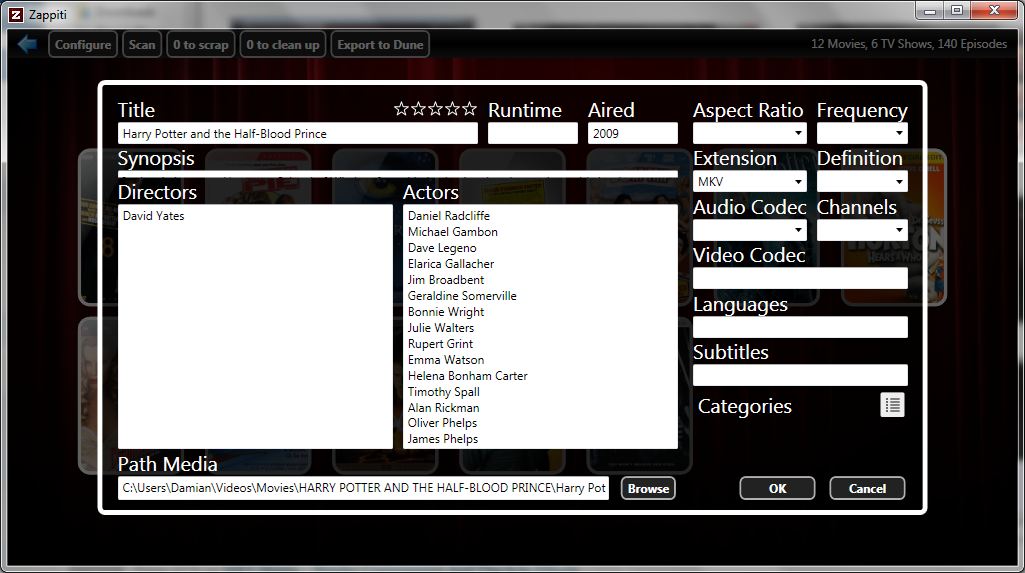Image resolution: width=1025 pixels, height=573 pixels.
Task: Select actor Helena Bonham Carter
Action: pyautogui.click(x=467, y=376)
